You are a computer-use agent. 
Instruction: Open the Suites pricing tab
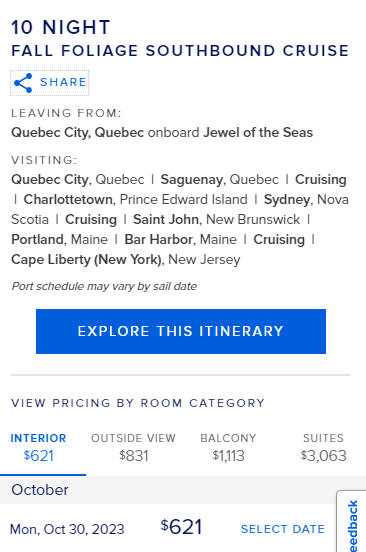point(323,448)
